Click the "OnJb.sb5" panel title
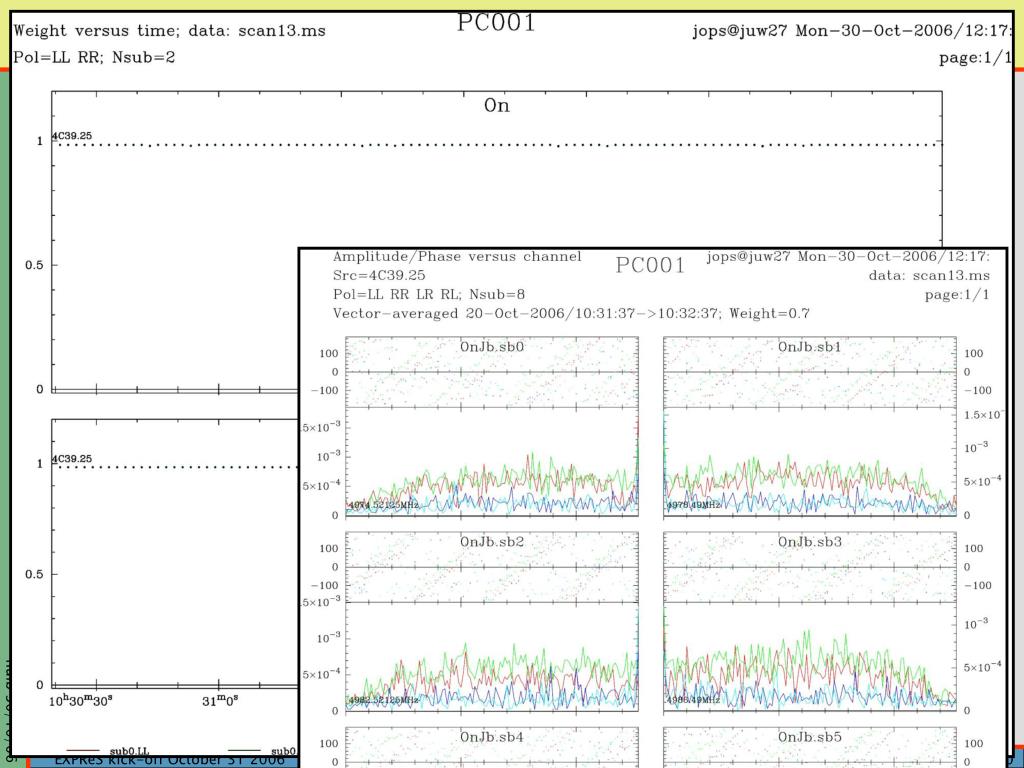 point(810,737)
